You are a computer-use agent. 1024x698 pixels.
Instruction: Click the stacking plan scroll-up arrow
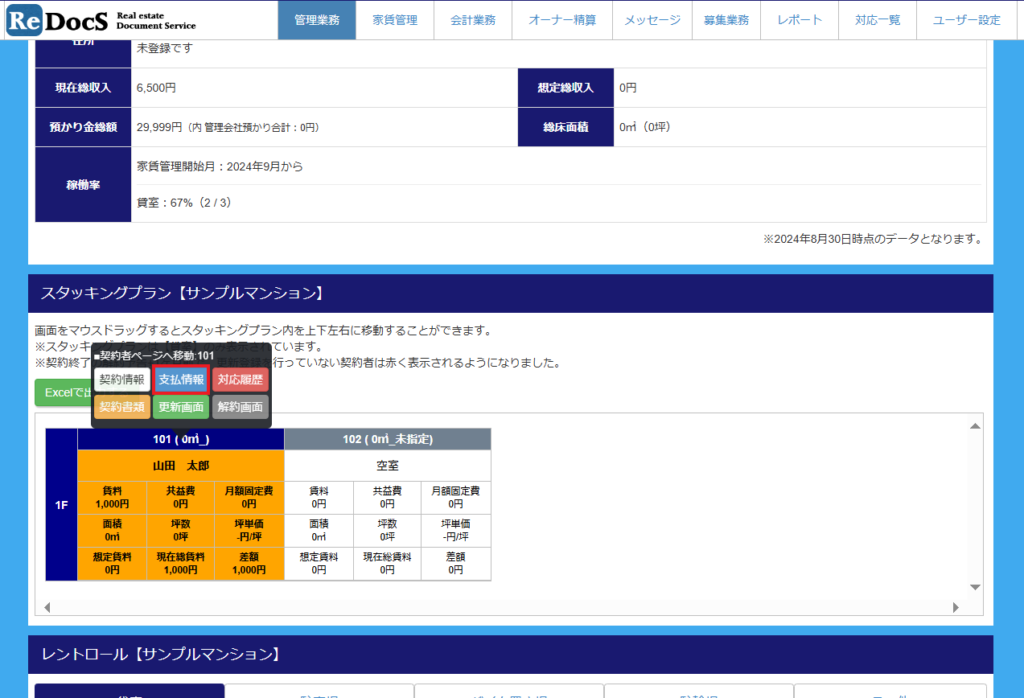[975, 426]
